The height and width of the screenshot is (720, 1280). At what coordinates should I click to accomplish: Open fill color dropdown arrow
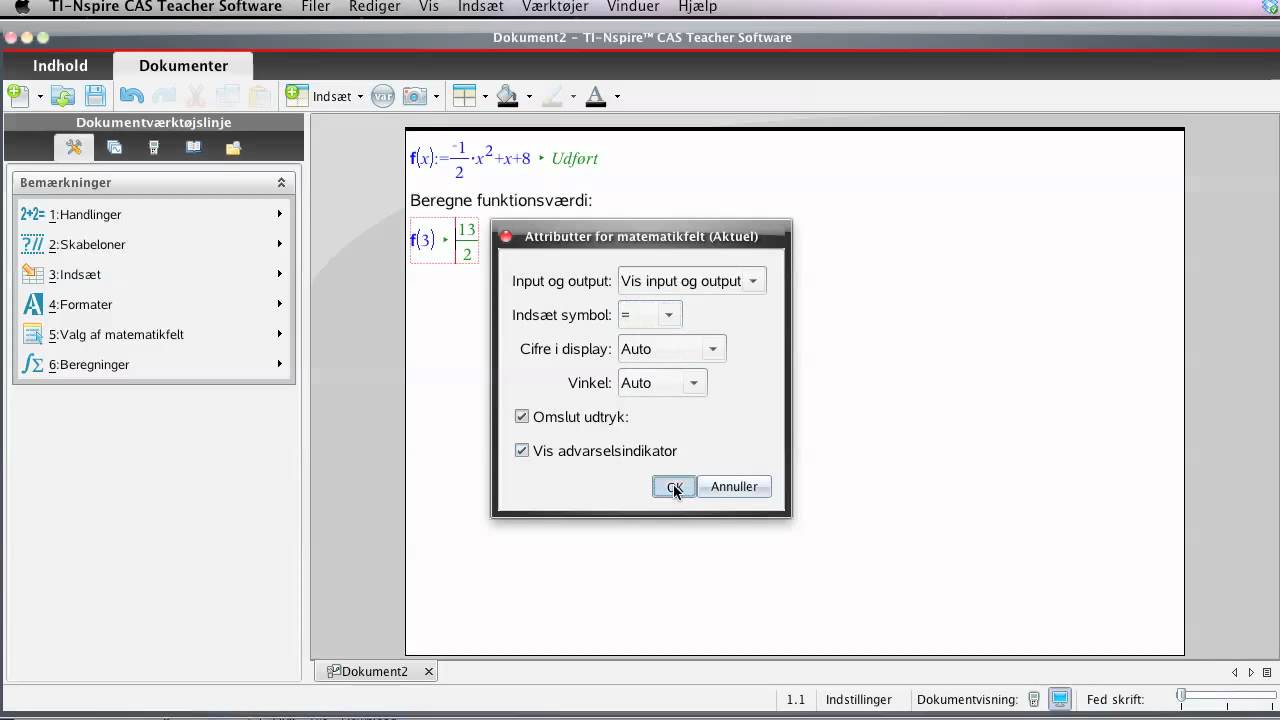529,97
